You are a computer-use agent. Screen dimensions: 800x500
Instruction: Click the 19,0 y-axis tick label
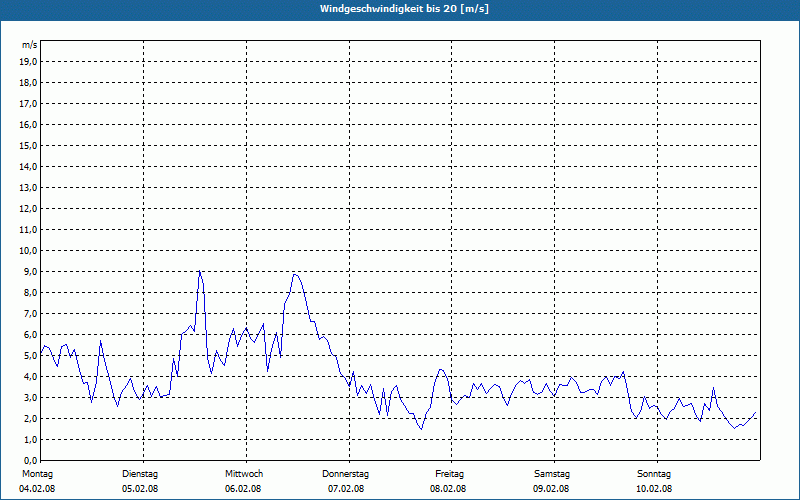pyautogui.click(x=29, y=62)
